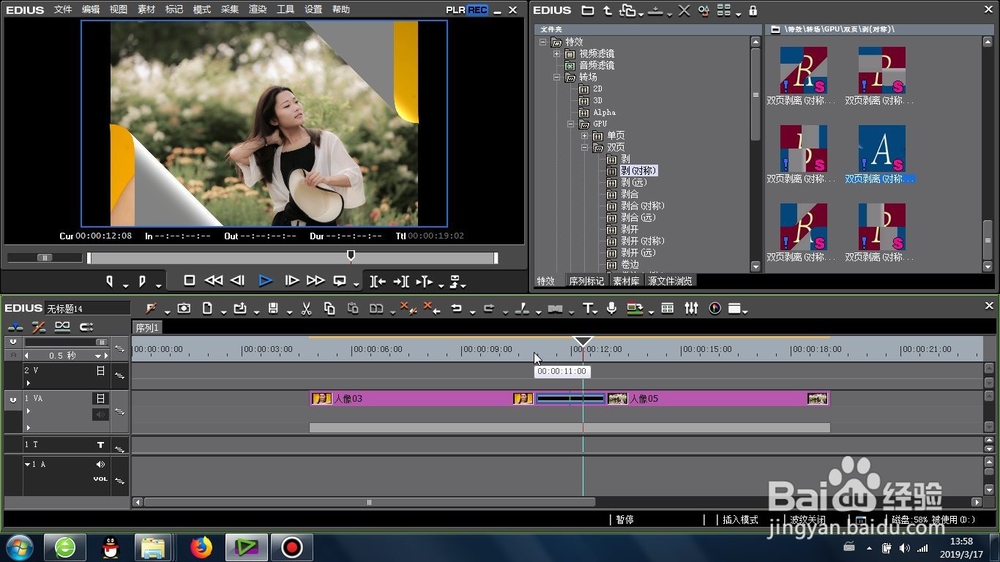Collapse the 双页 tree node

click(x=584, y=147)
